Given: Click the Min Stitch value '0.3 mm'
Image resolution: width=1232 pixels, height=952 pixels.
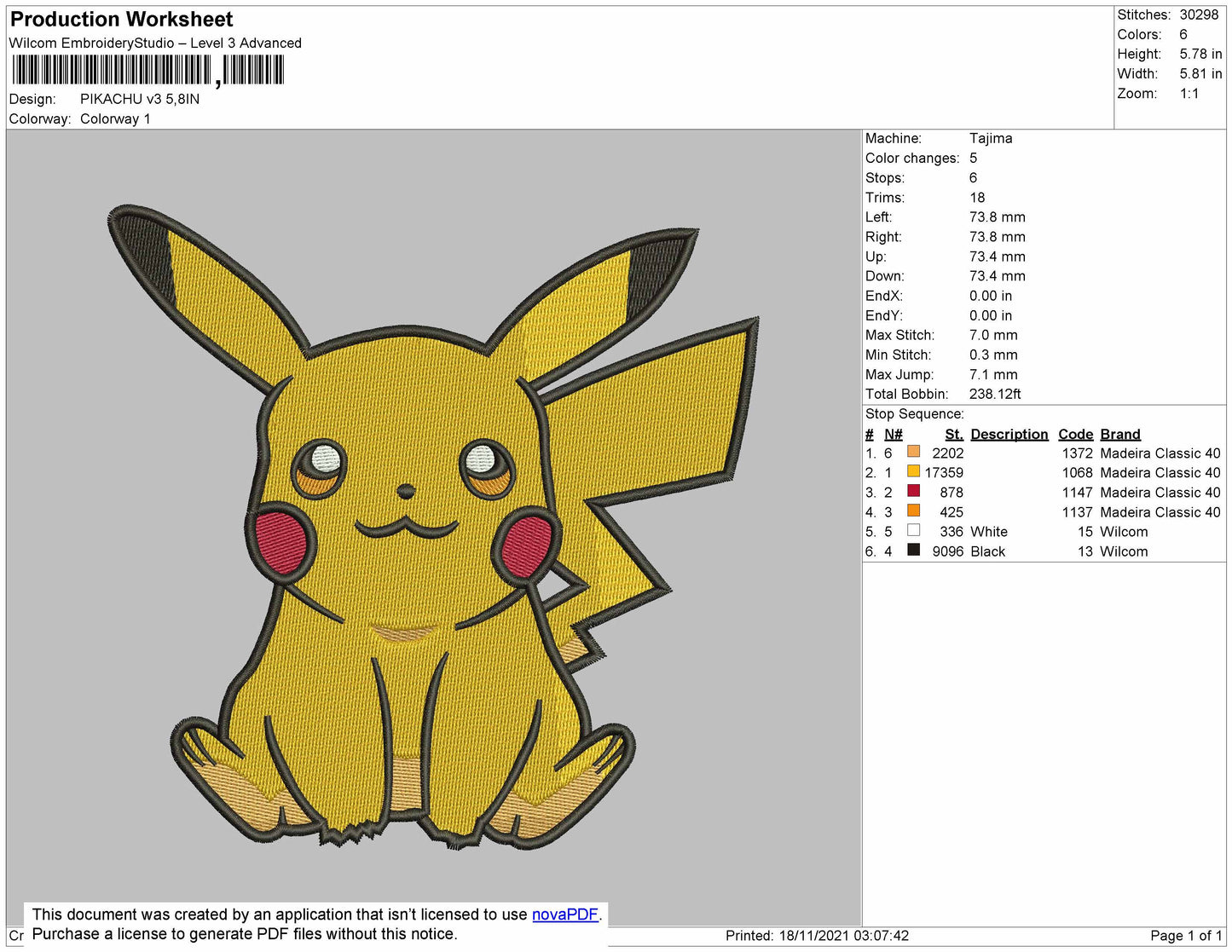Looking at the screenshot, I should click(993, 355).
